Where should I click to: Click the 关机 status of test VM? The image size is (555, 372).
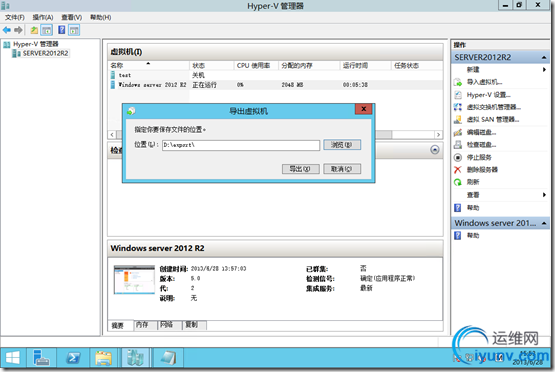click(x=198, y=75)
